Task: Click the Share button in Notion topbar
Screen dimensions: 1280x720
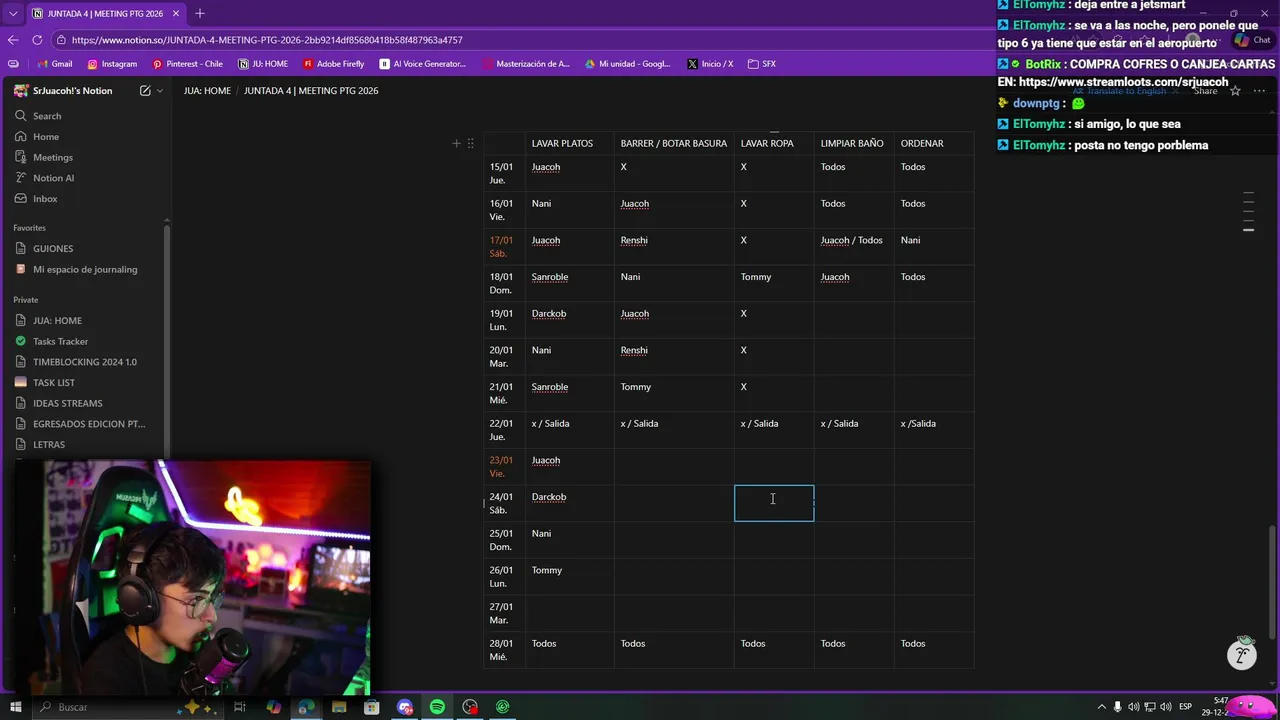Action: click(1205, 91)
